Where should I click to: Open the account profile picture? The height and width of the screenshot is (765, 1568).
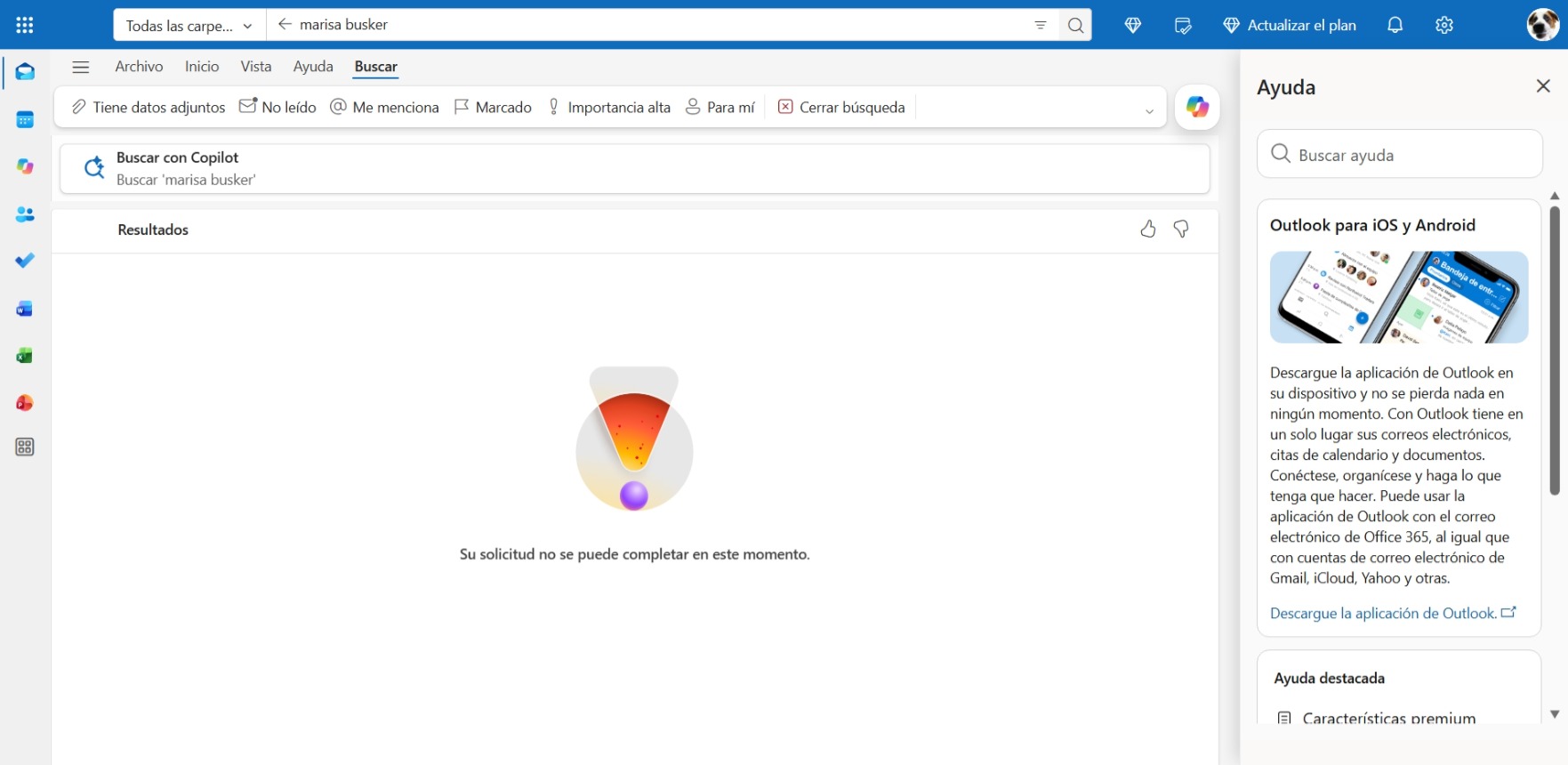tap(1542, 25)
